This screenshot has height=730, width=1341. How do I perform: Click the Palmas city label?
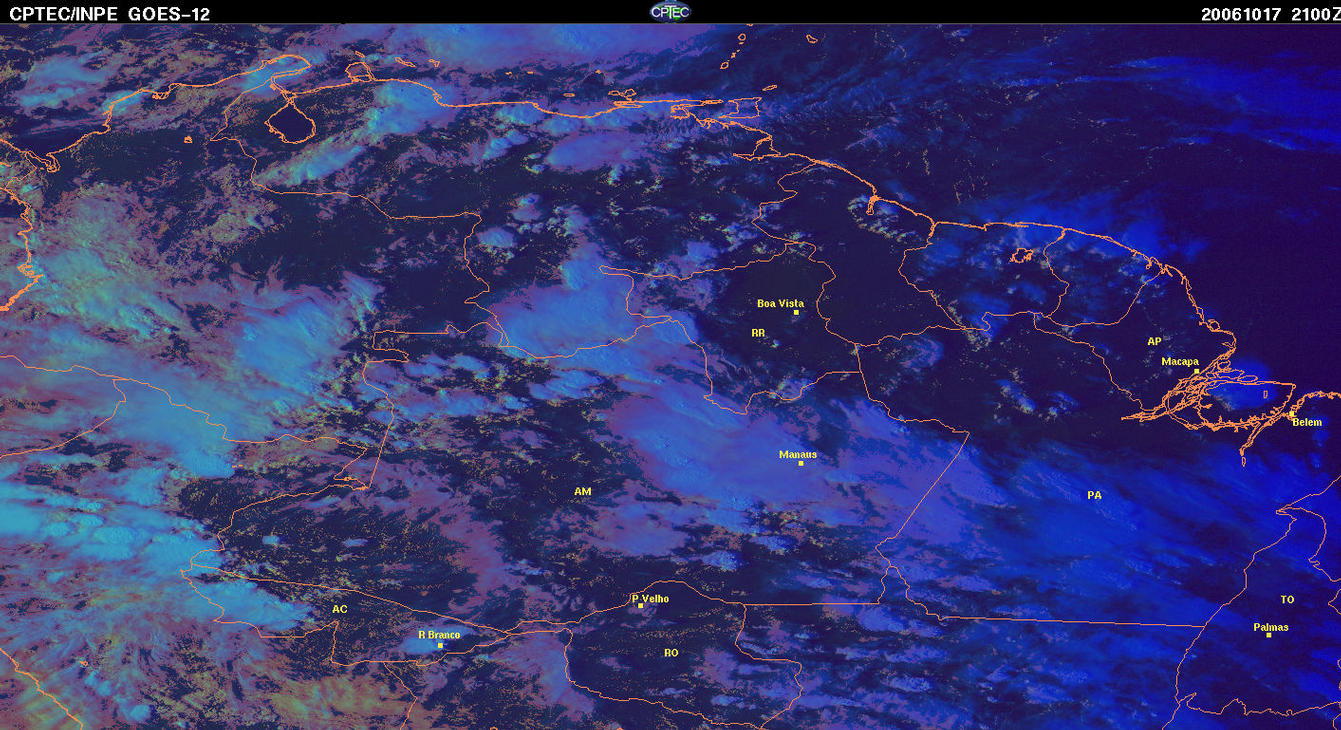(1271, 627)
